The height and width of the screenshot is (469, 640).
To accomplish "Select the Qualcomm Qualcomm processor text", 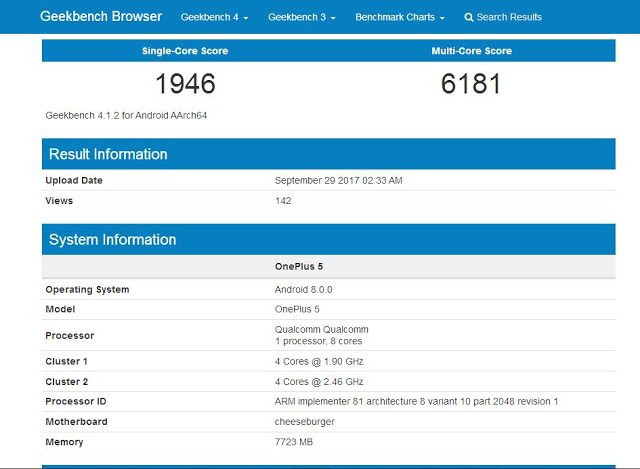I will coord(322,329).
